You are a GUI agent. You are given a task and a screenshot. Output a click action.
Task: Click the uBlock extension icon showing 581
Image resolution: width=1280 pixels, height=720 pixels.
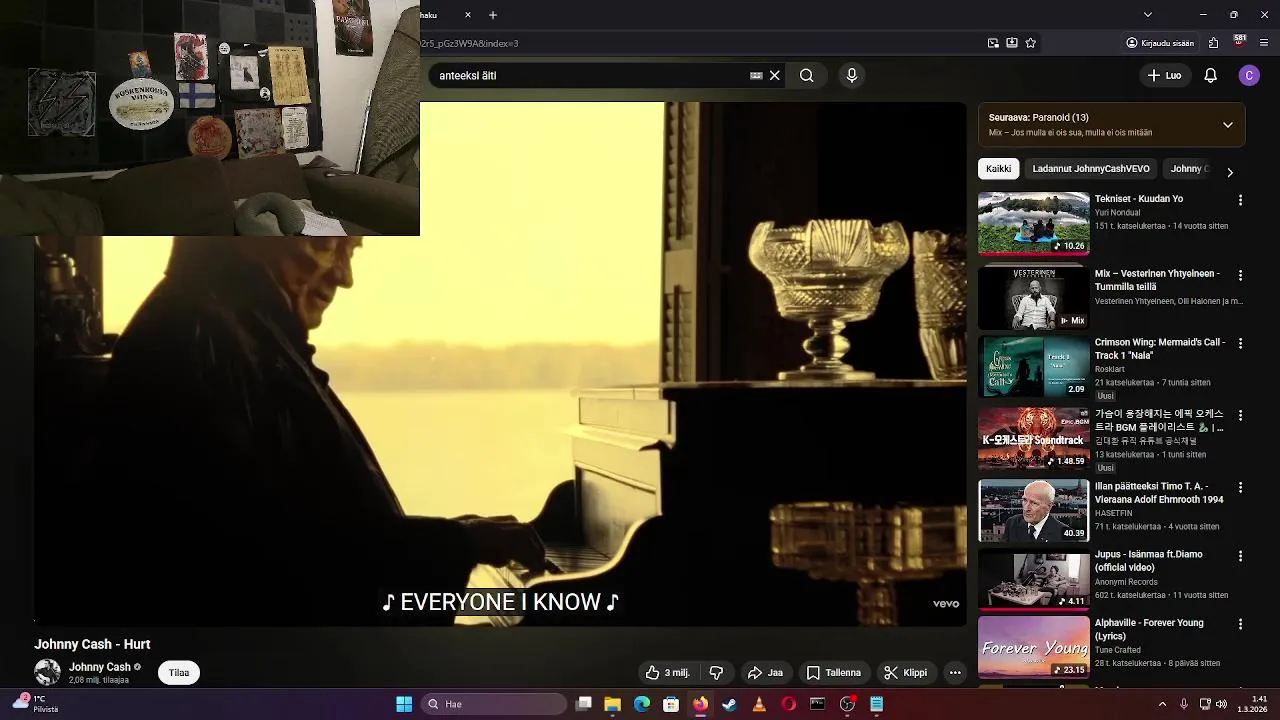coord(1239,42)
